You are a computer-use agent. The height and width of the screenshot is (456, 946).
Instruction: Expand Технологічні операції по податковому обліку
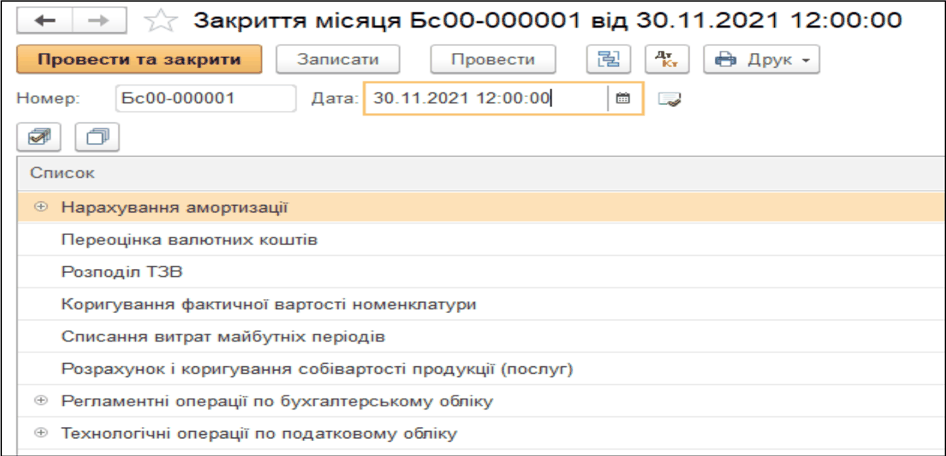point(40,432)
